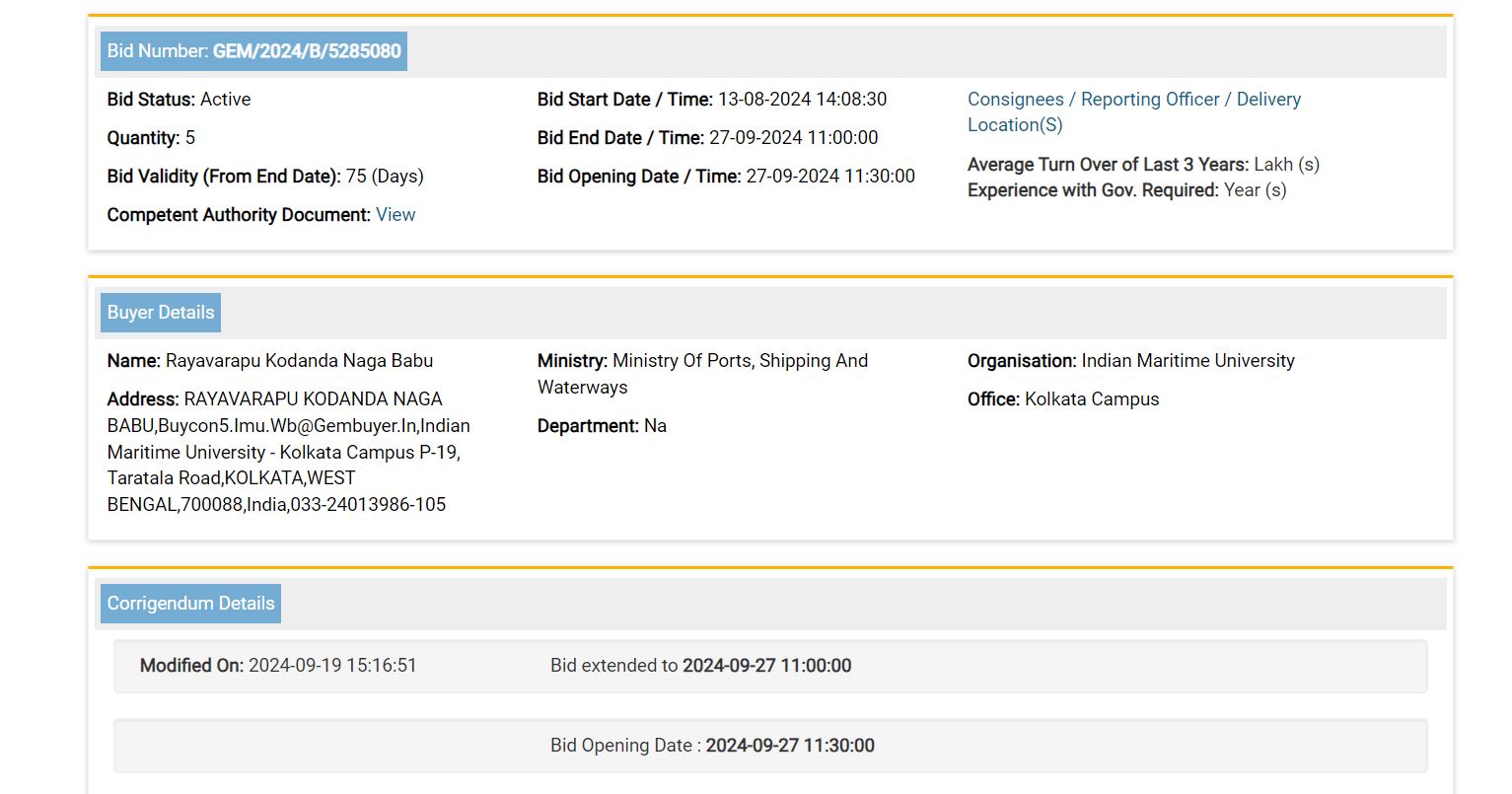Click the buyer Address text block
This screenshot has height=794, width=1512.
(288, 452)
